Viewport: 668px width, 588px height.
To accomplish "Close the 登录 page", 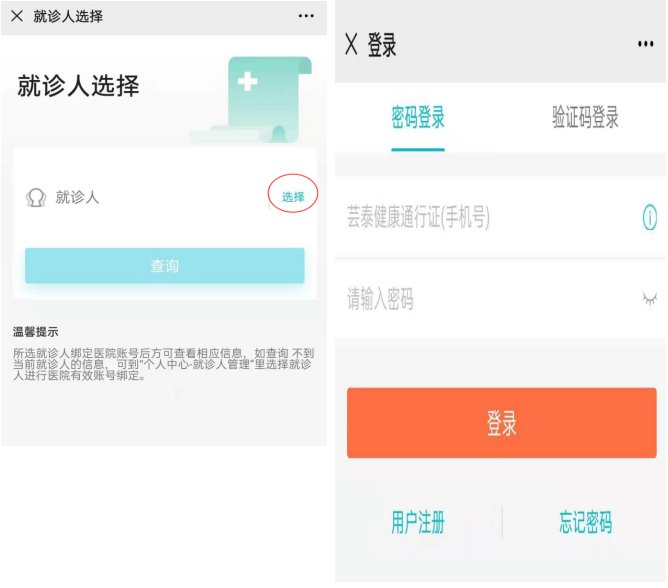I will point(351,44).
